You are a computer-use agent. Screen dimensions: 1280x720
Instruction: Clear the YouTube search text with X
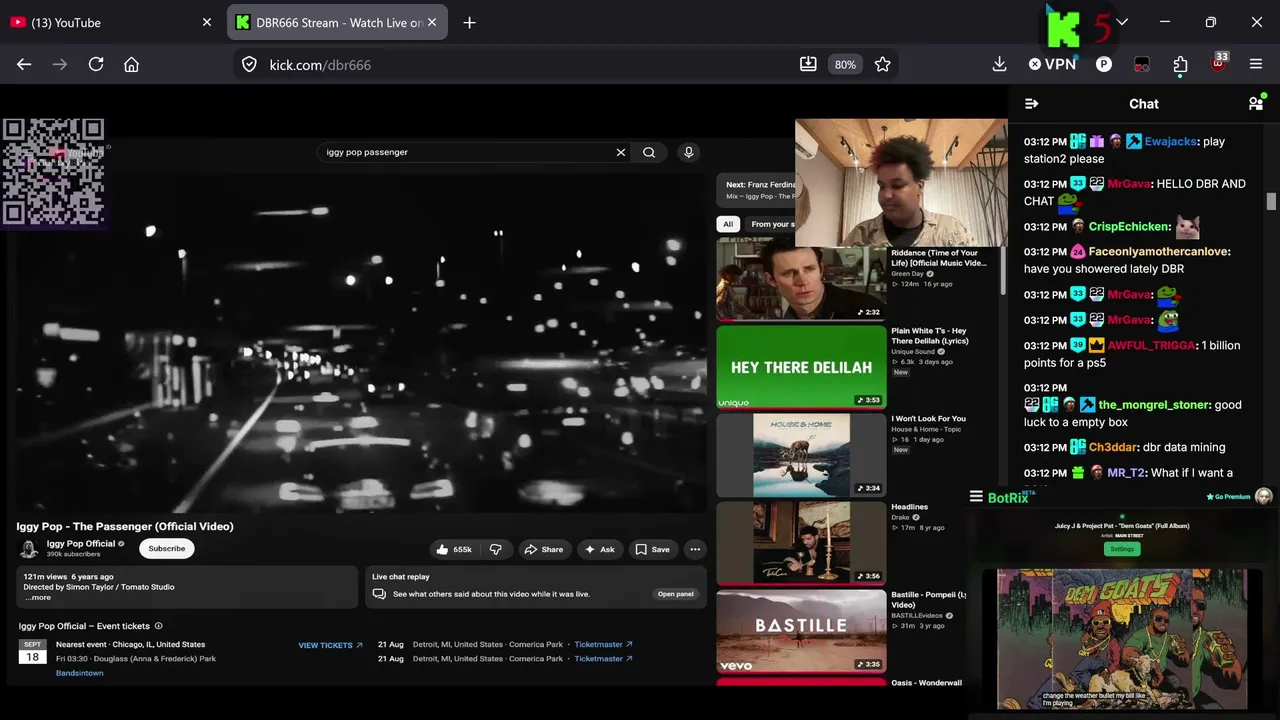pyautogui.click(x=620, y=152)
